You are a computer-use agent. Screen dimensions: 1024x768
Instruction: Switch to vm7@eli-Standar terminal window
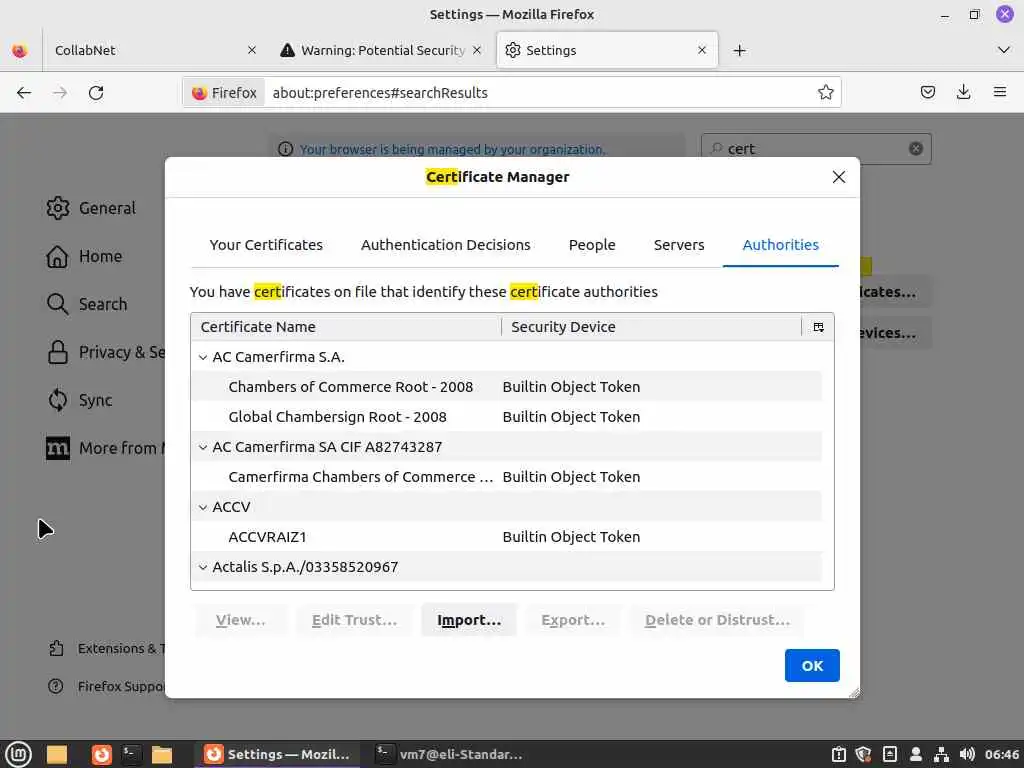tap(449, 754)
